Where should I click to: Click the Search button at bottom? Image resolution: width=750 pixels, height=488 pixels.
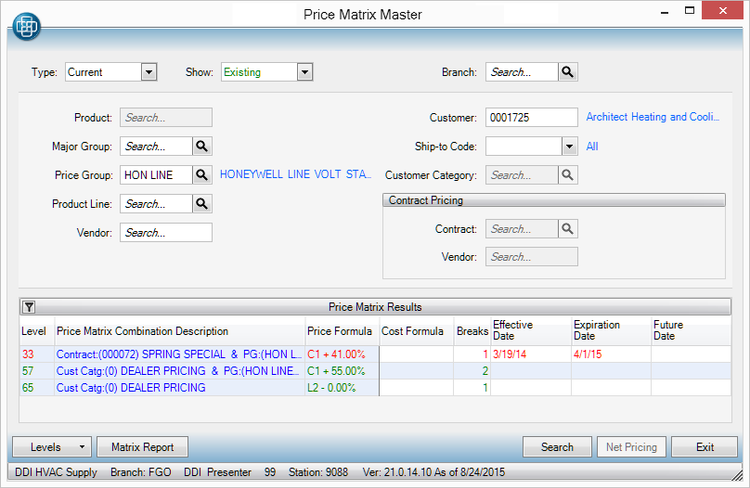[557, 447]
